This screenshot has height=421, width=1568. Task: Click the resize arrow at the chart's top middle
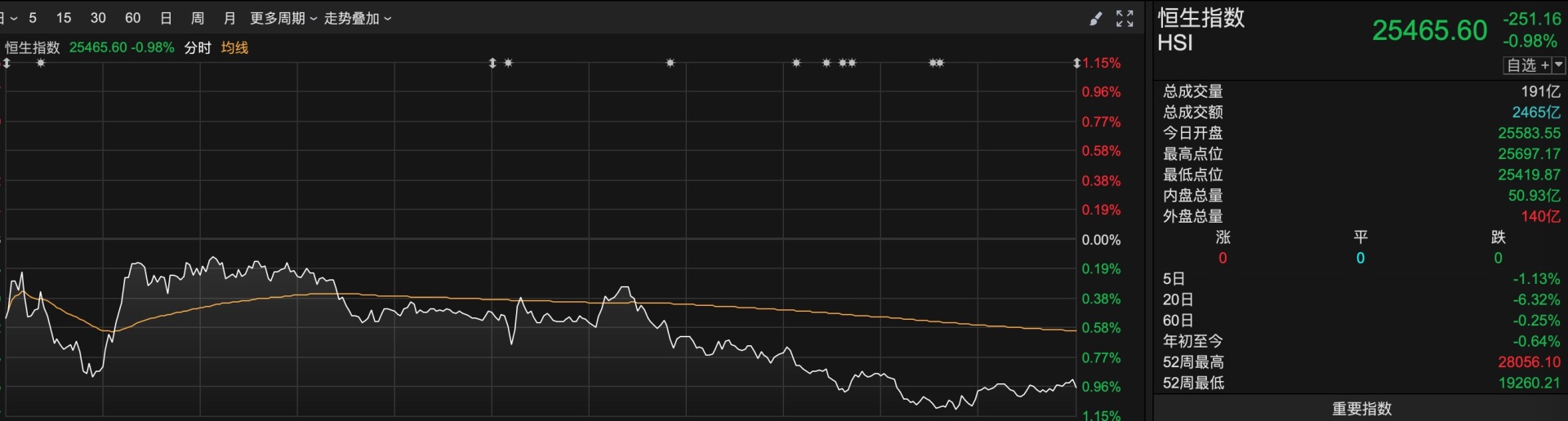492,63
